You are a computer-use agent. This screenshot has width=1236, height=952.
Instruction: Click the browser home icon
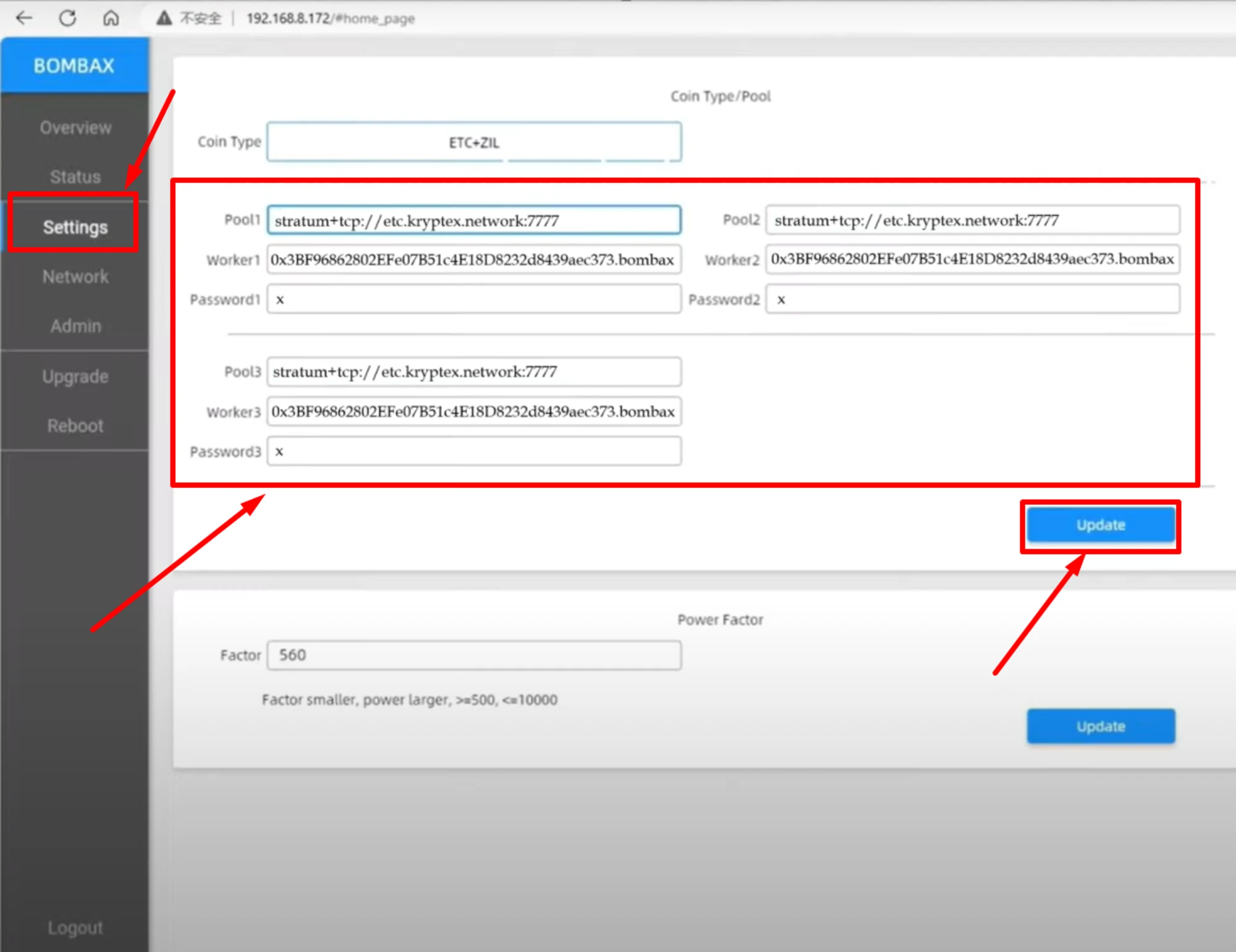tap(111, 18)
